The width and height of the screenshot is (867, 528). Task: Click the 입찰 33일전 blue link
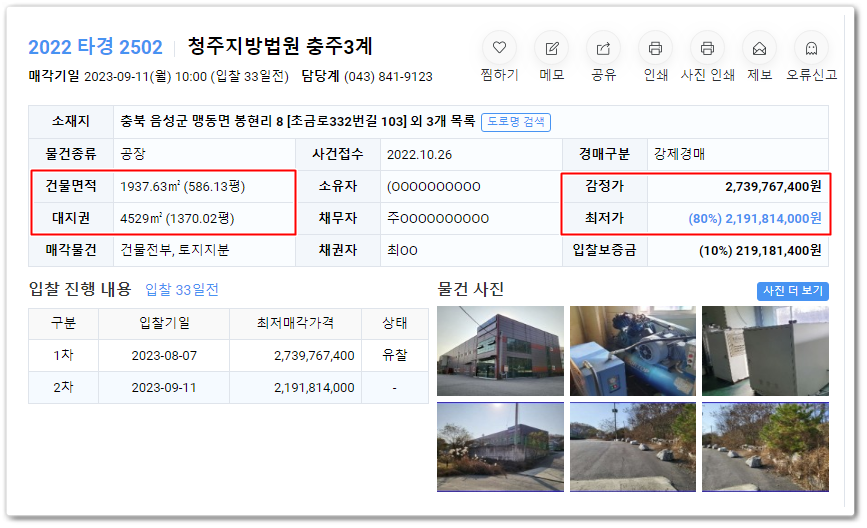pyautogui.click(x=182, y=290)
